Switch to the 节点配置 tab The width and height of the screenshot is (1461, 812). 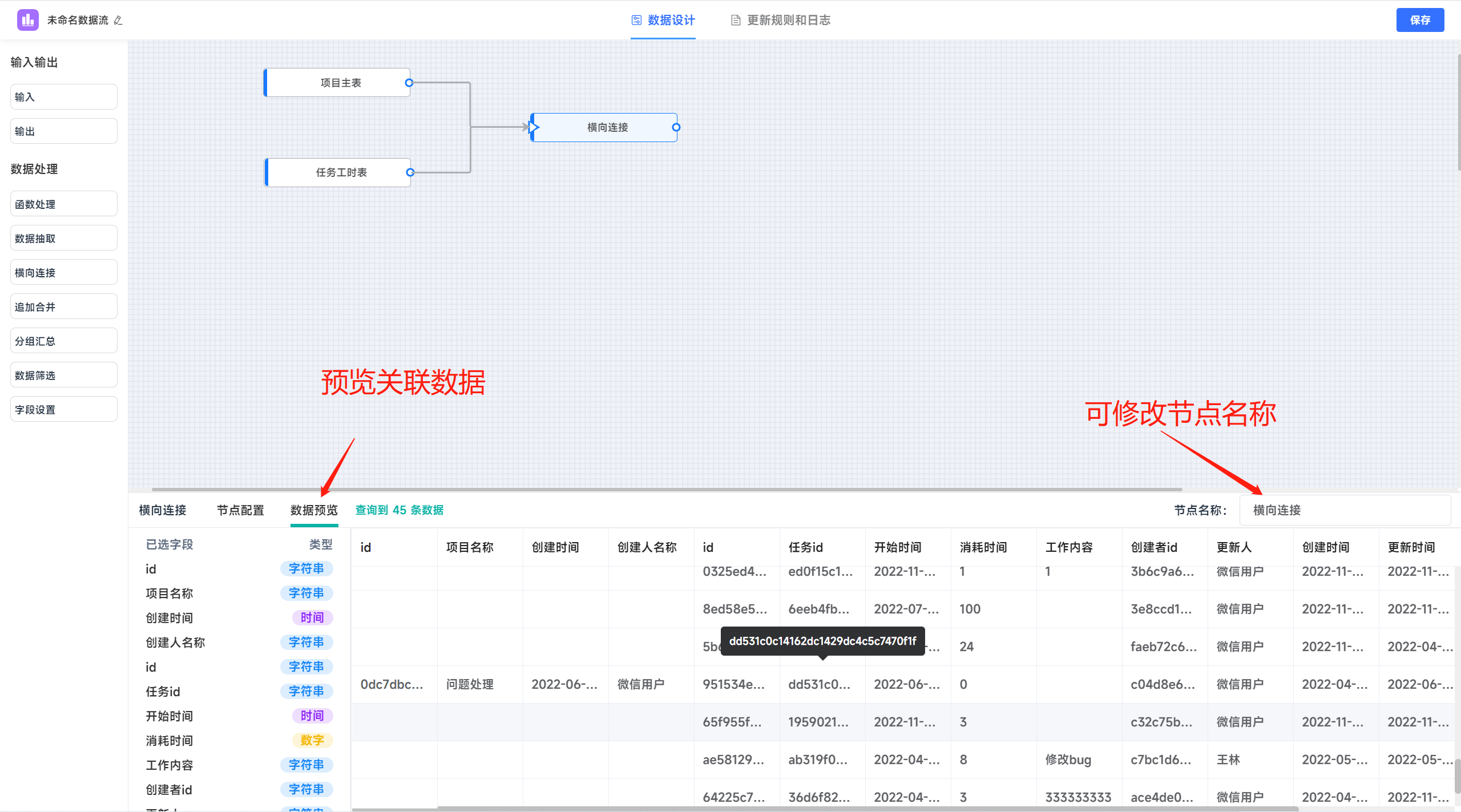[240, 510]
